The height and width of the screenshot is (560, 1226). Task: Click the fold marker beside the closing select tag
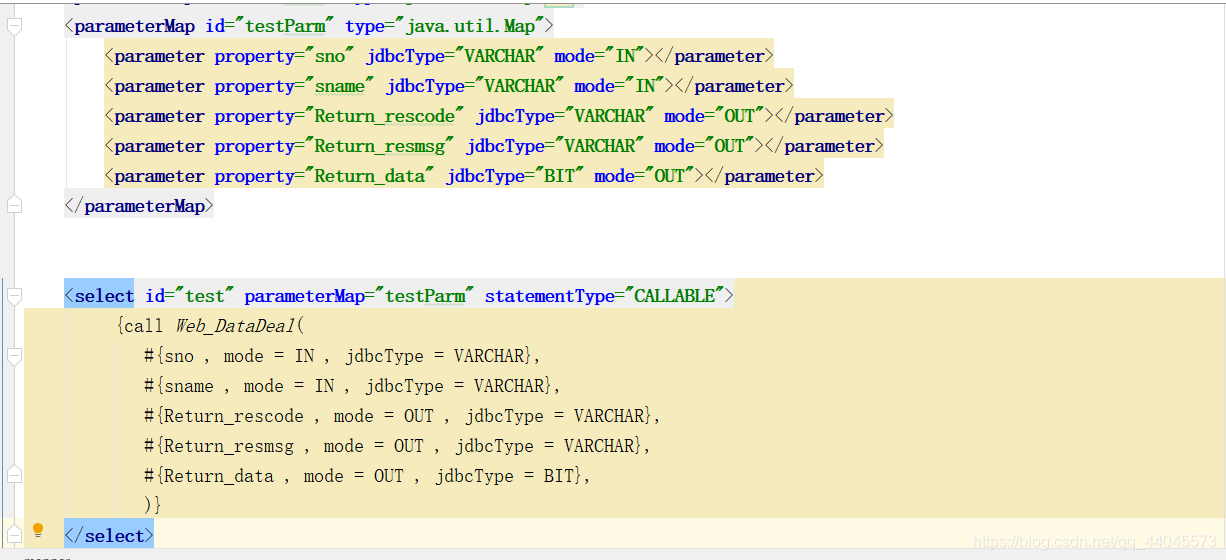click(14, 536)
